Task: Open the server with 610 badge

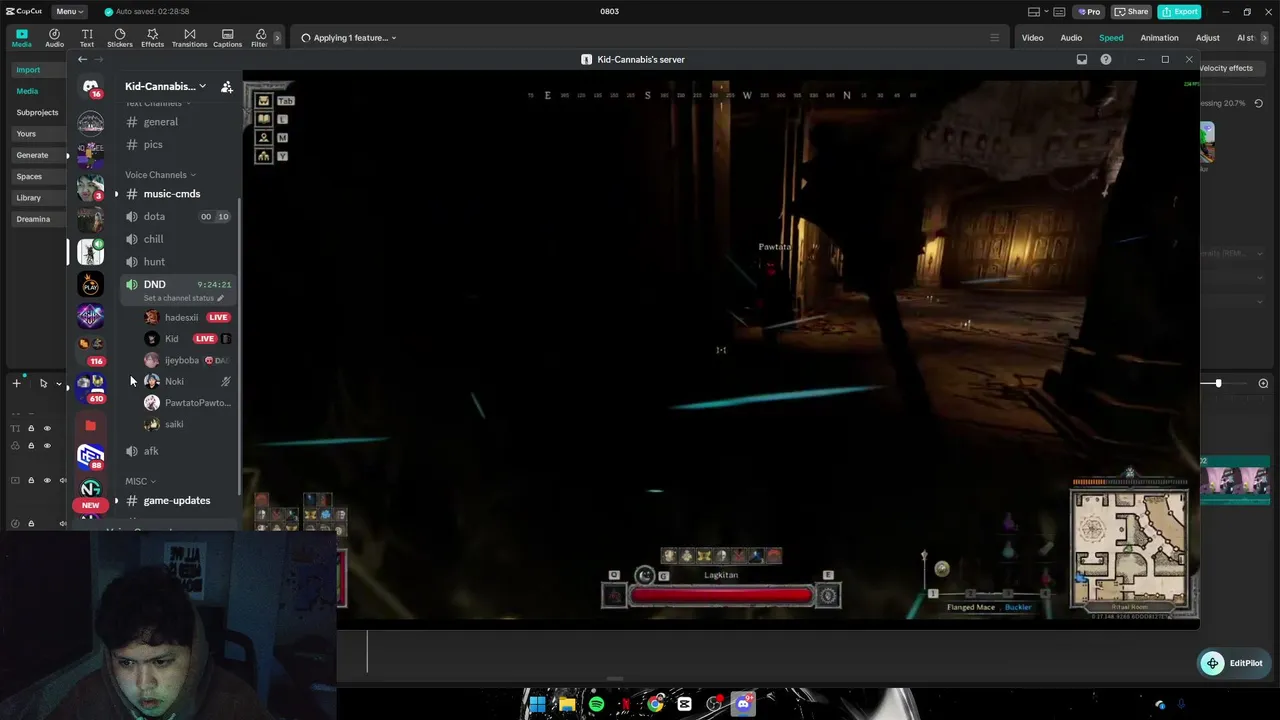Action: click(91, 386)
